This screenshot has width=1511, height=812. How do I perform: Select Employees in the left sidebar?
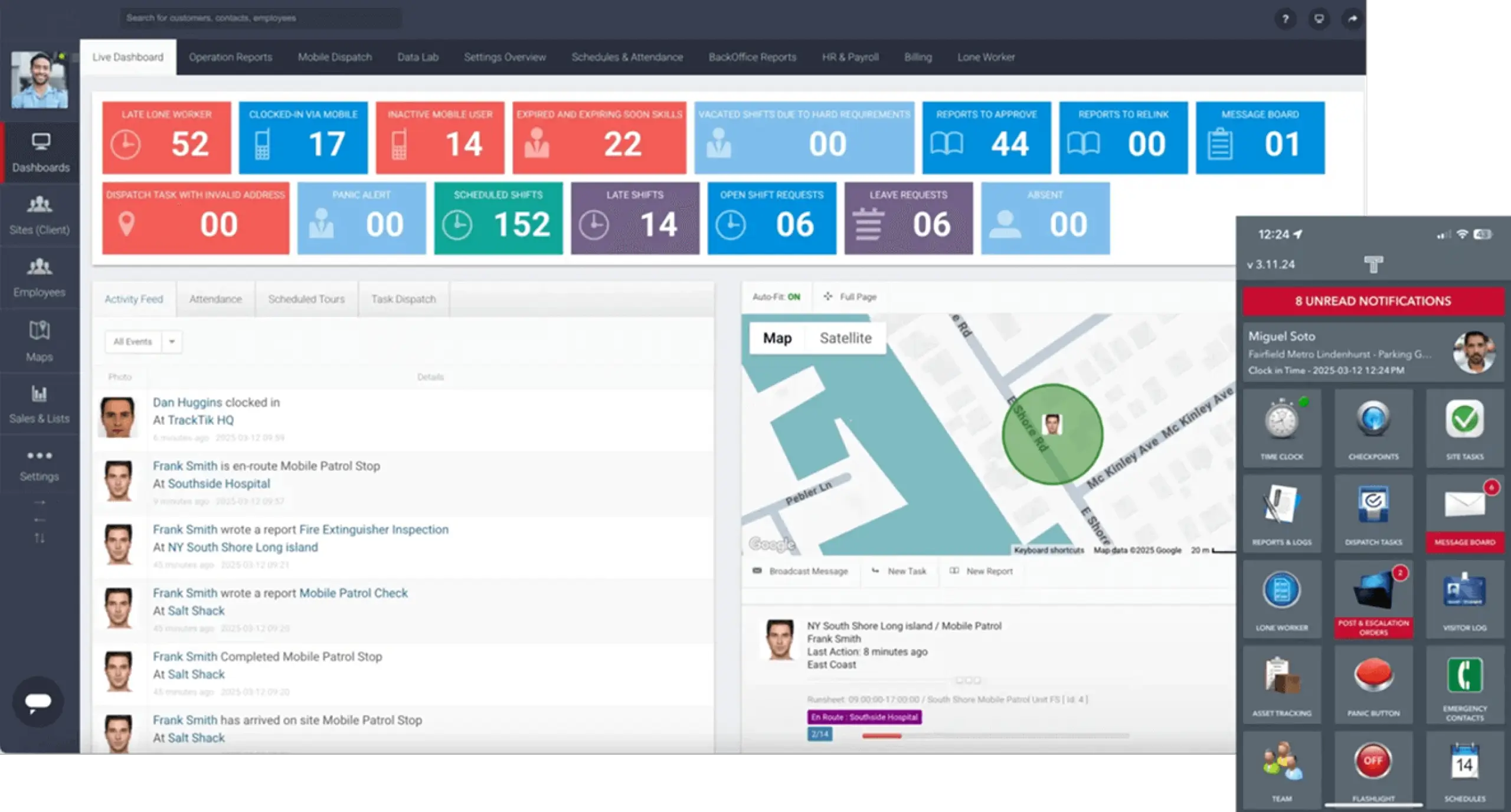point(39,277)
